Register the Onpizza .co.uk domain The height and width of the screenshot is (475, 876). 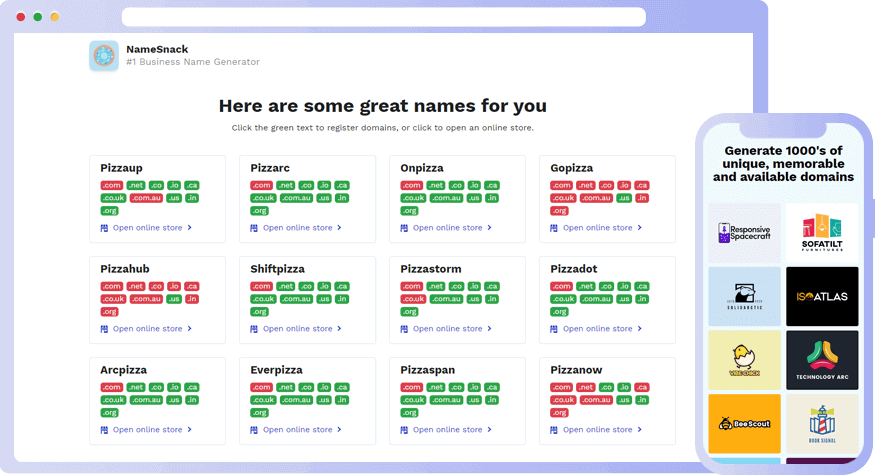[x=413, y=198]
